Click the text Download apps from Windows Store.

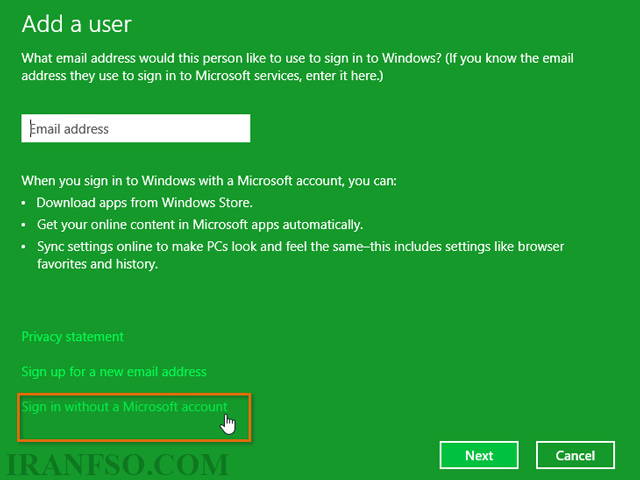[144, 203]
